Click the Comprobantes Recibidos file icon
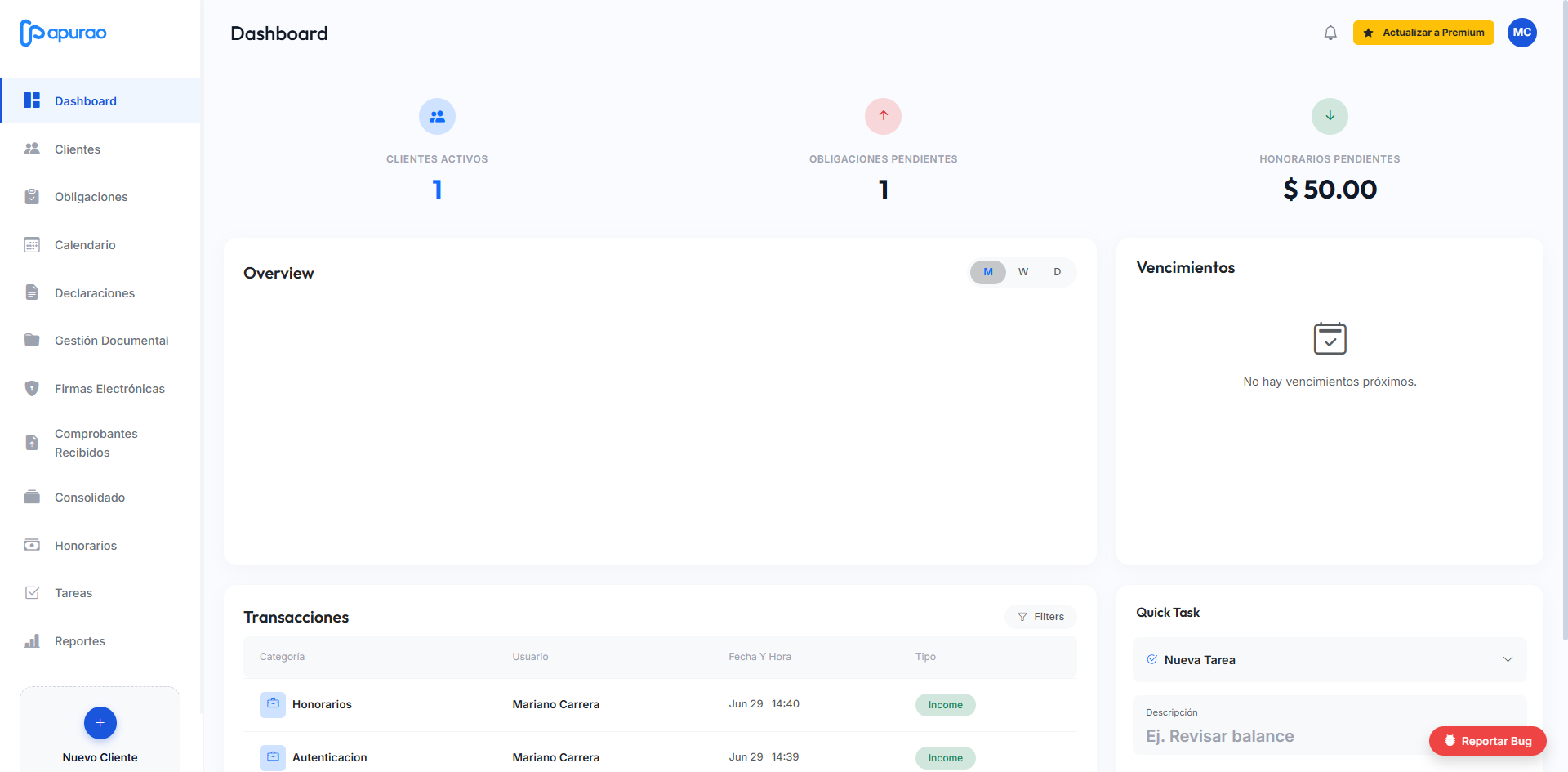Image resolution: width=1568 pixels, height=772 pixels. 32,442
